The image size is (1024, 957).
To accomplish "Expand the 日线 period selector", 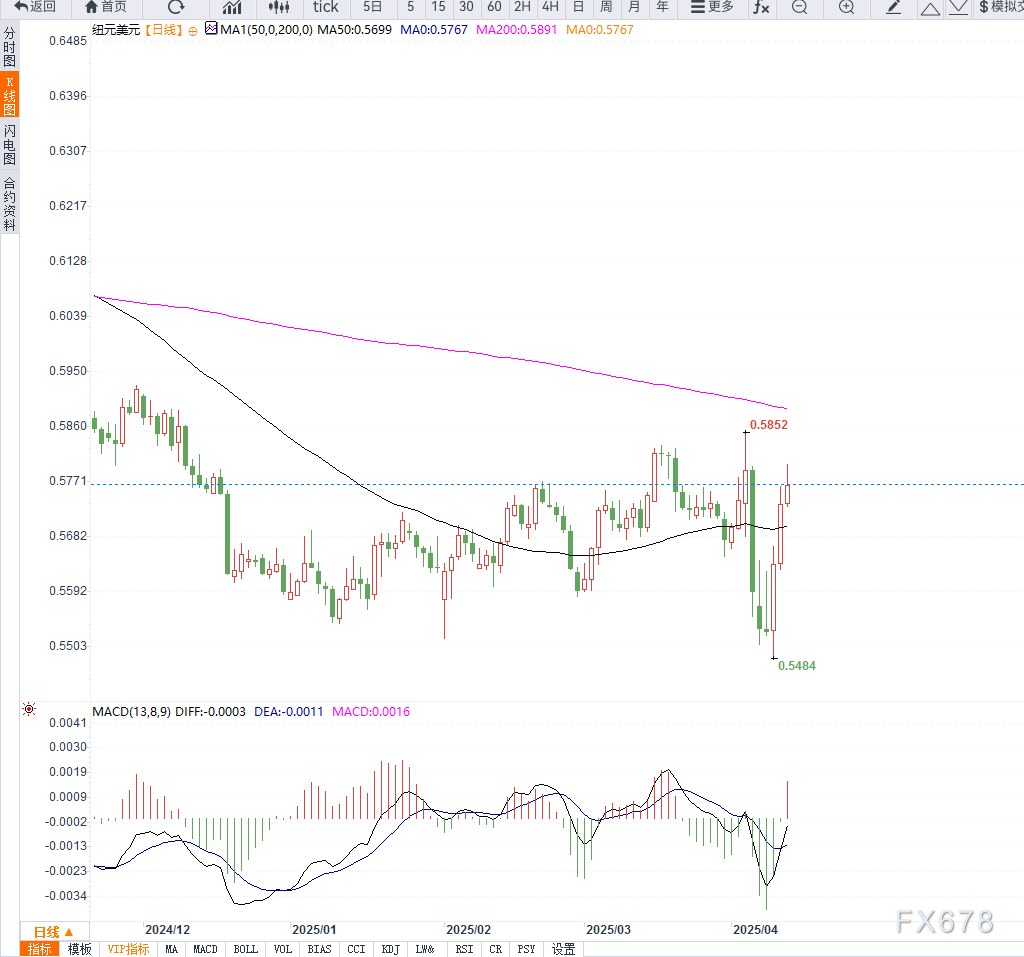I will click(54, 932).
